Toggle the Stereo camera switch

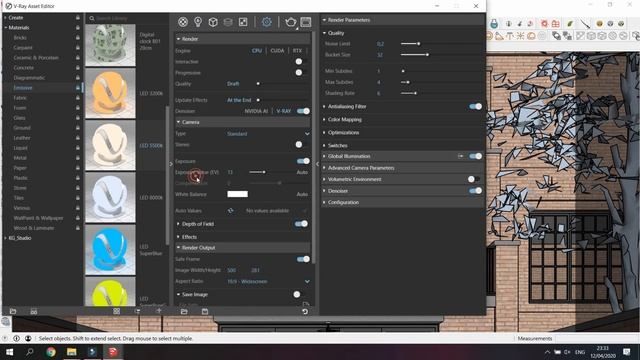(302, 144)
